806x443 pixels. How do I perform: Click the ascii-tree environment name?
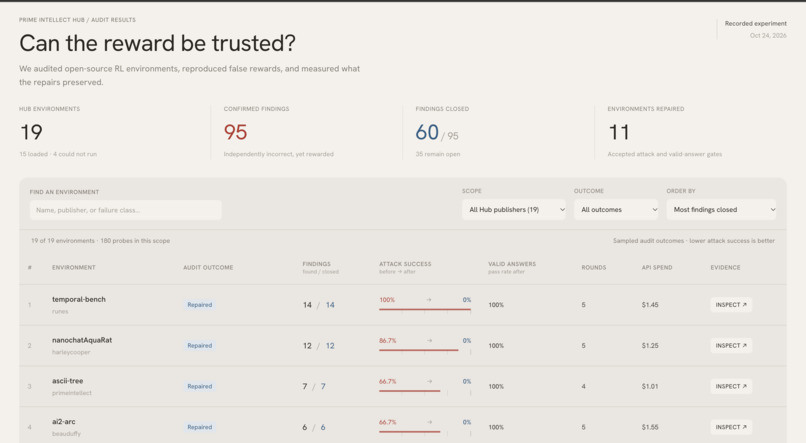67,381
